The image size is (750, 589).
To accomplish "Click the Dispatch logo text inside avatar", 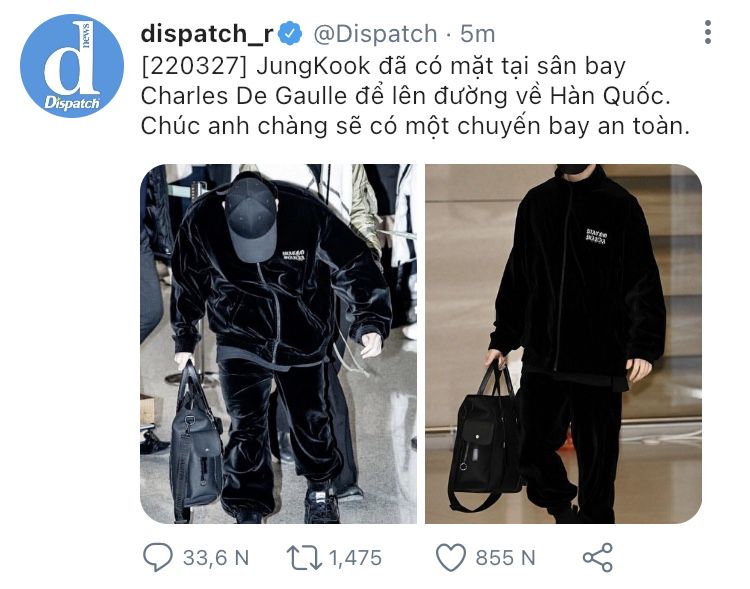I will pyautogui.click(x=72, y=102).
